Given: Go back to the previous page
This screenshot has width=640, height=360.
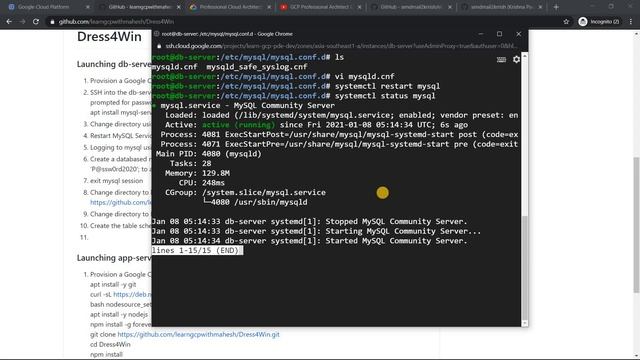Looking at the screenshot, I should 9,22.
